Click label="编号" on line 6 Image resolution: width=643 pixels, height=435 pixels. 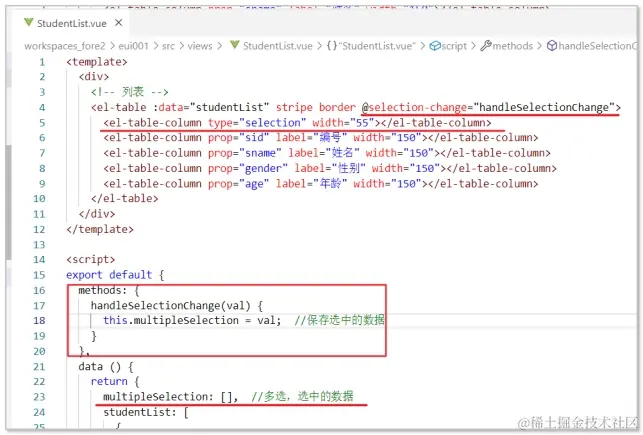pyautogui.click(x=311, y=138)
